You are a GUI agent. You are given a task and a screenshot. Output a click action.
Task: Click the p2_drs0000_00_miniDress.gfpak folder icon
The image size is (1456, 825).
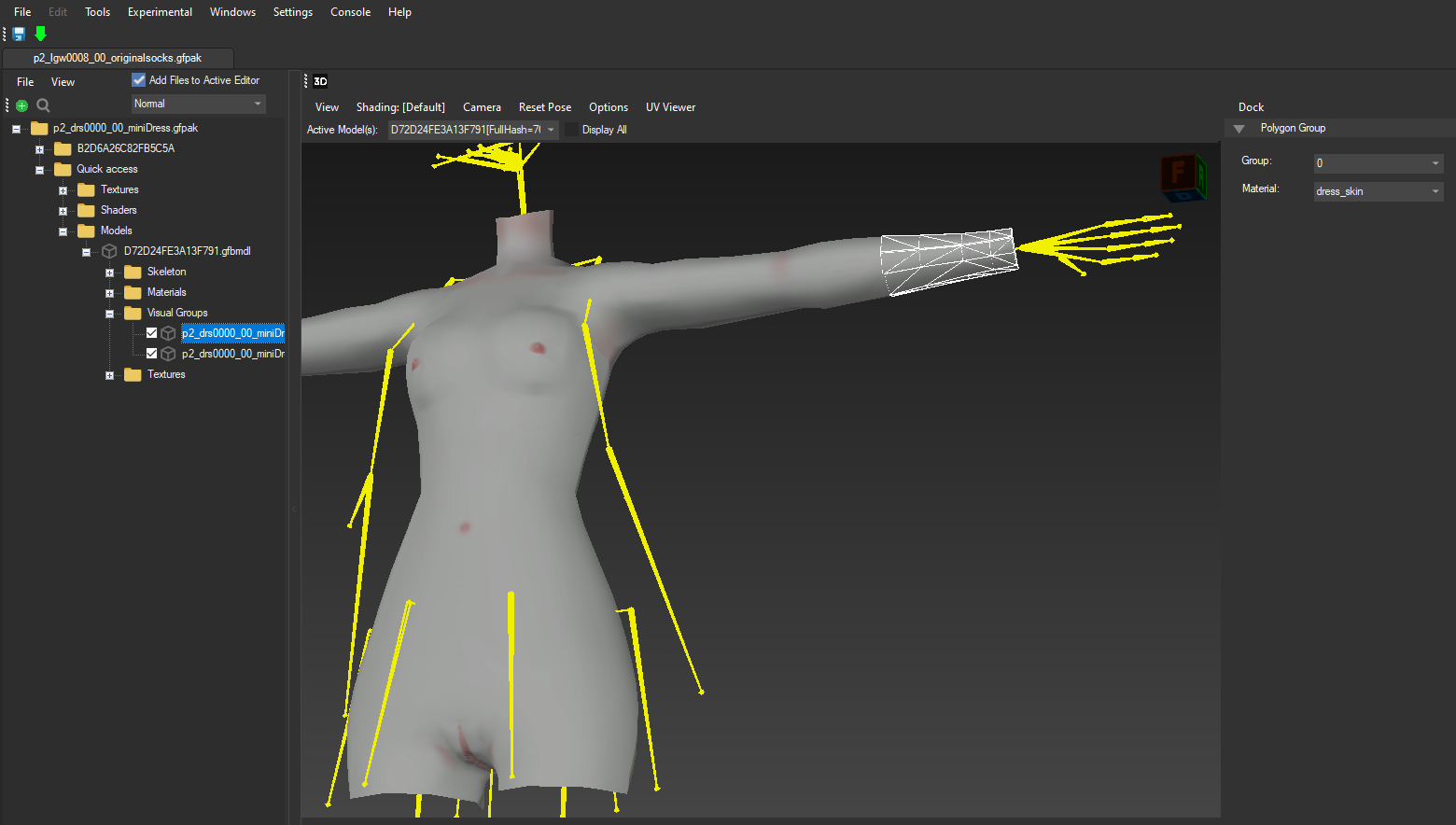(39, 128)
